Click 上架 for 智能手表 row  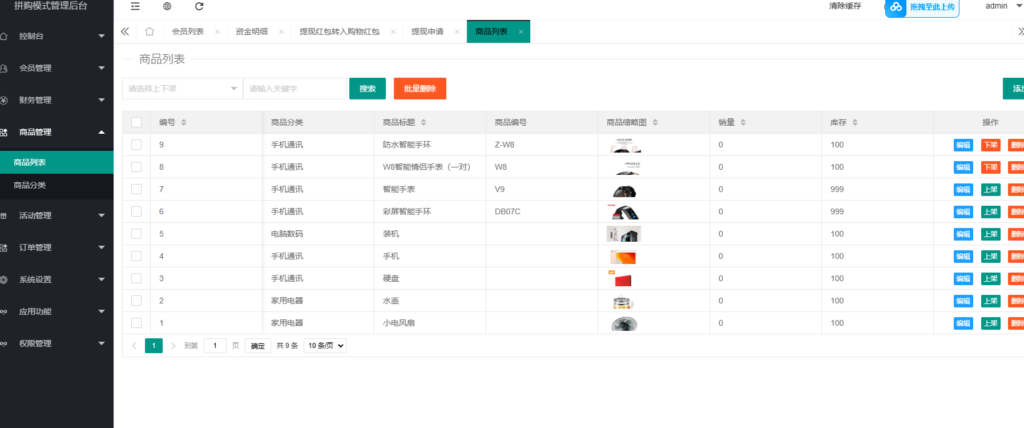(x=991, y=189)
